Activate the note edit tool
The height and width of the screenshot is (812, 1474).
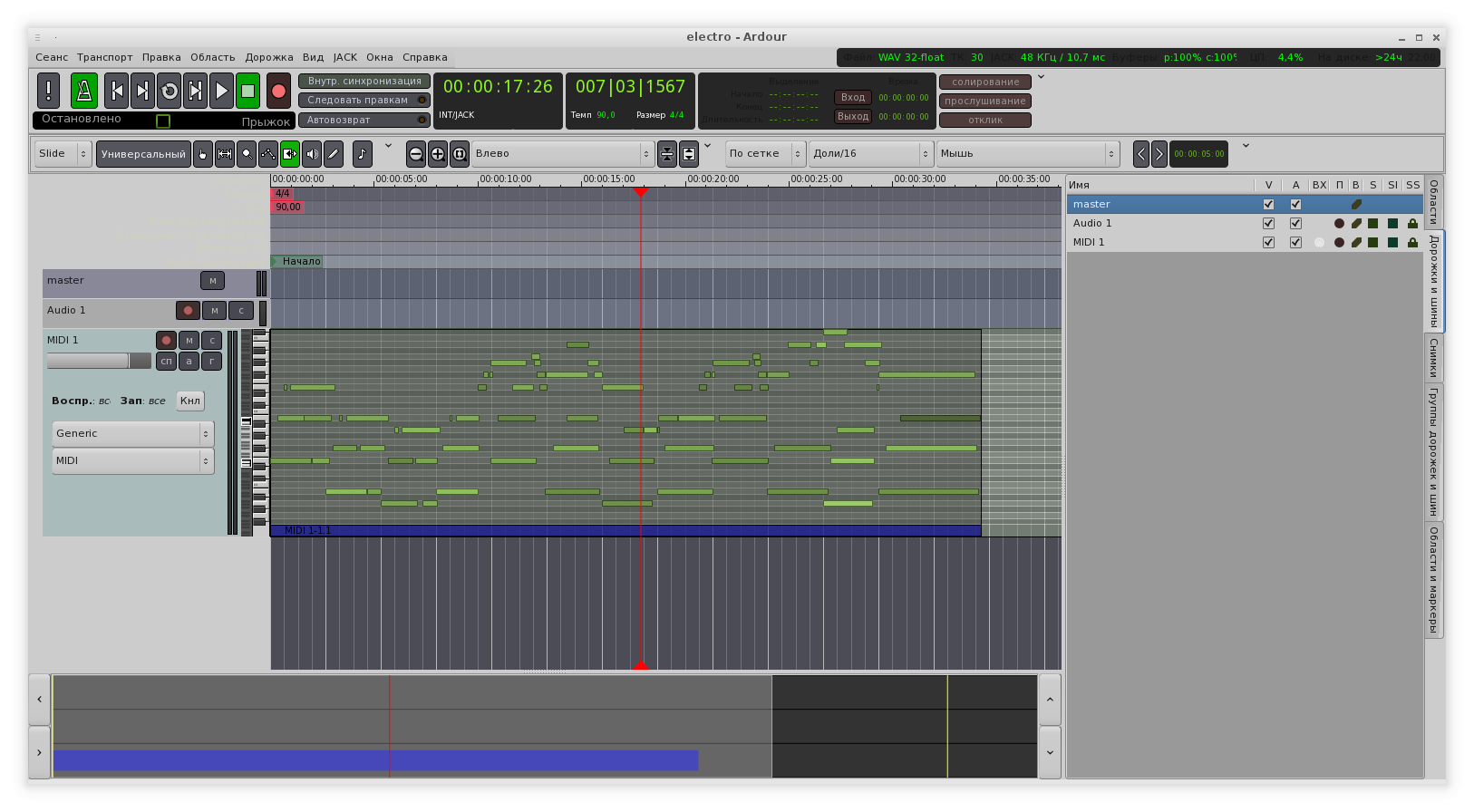pyautogui.click(x=362, y=154)
